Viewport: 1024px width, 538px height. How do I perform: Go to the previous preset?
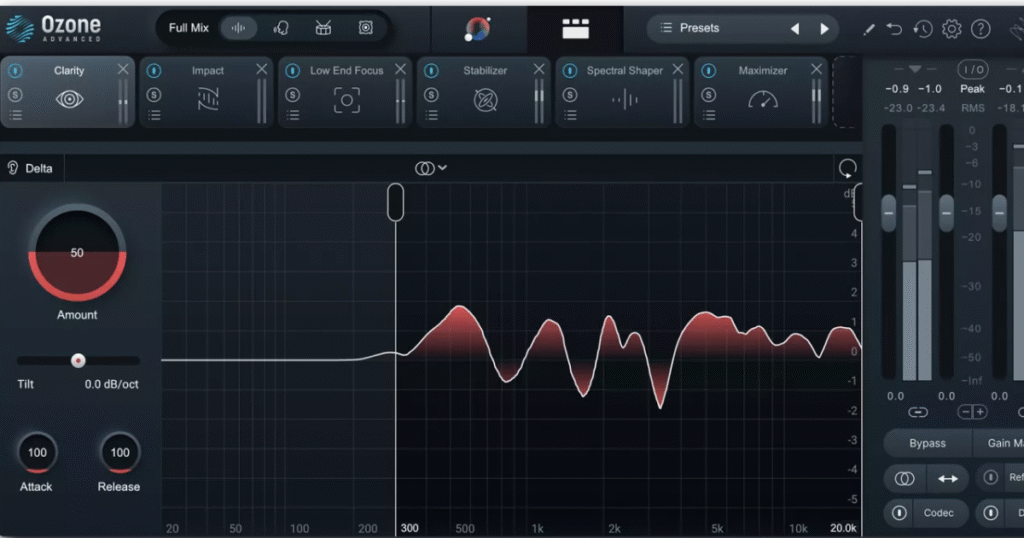point(795,29)
